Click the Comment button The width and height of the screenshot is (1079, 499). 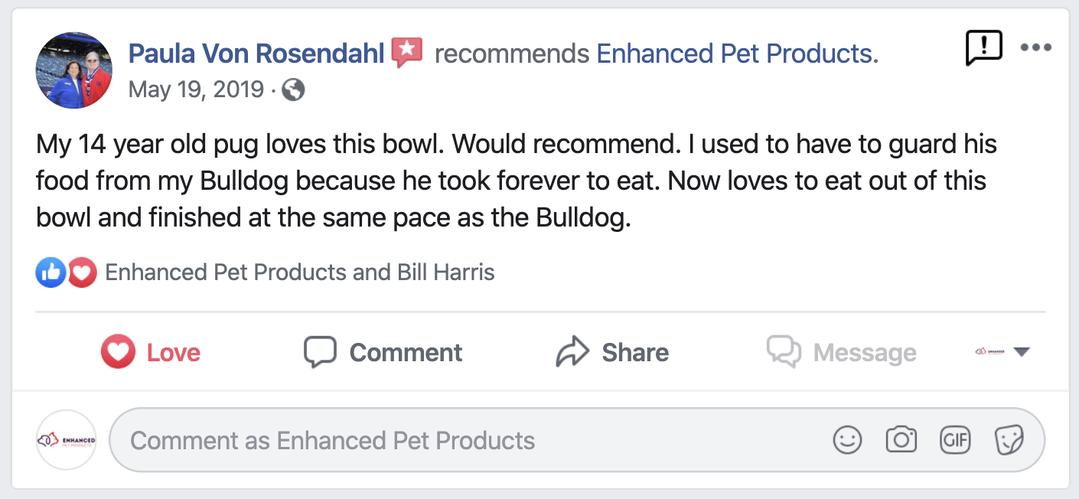point(383,352)
